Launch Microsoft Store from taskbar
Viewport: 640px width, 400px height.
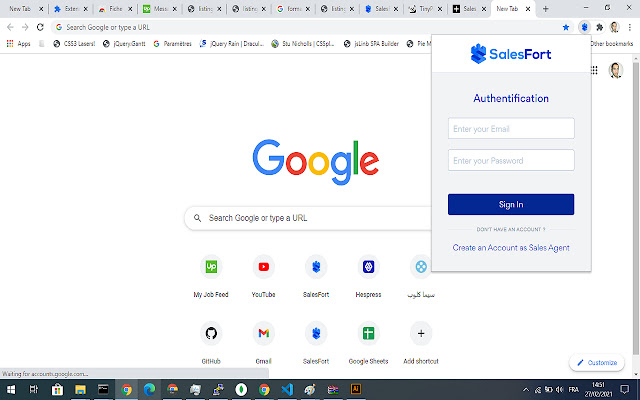pyautogui.click(x=57, y=389)
